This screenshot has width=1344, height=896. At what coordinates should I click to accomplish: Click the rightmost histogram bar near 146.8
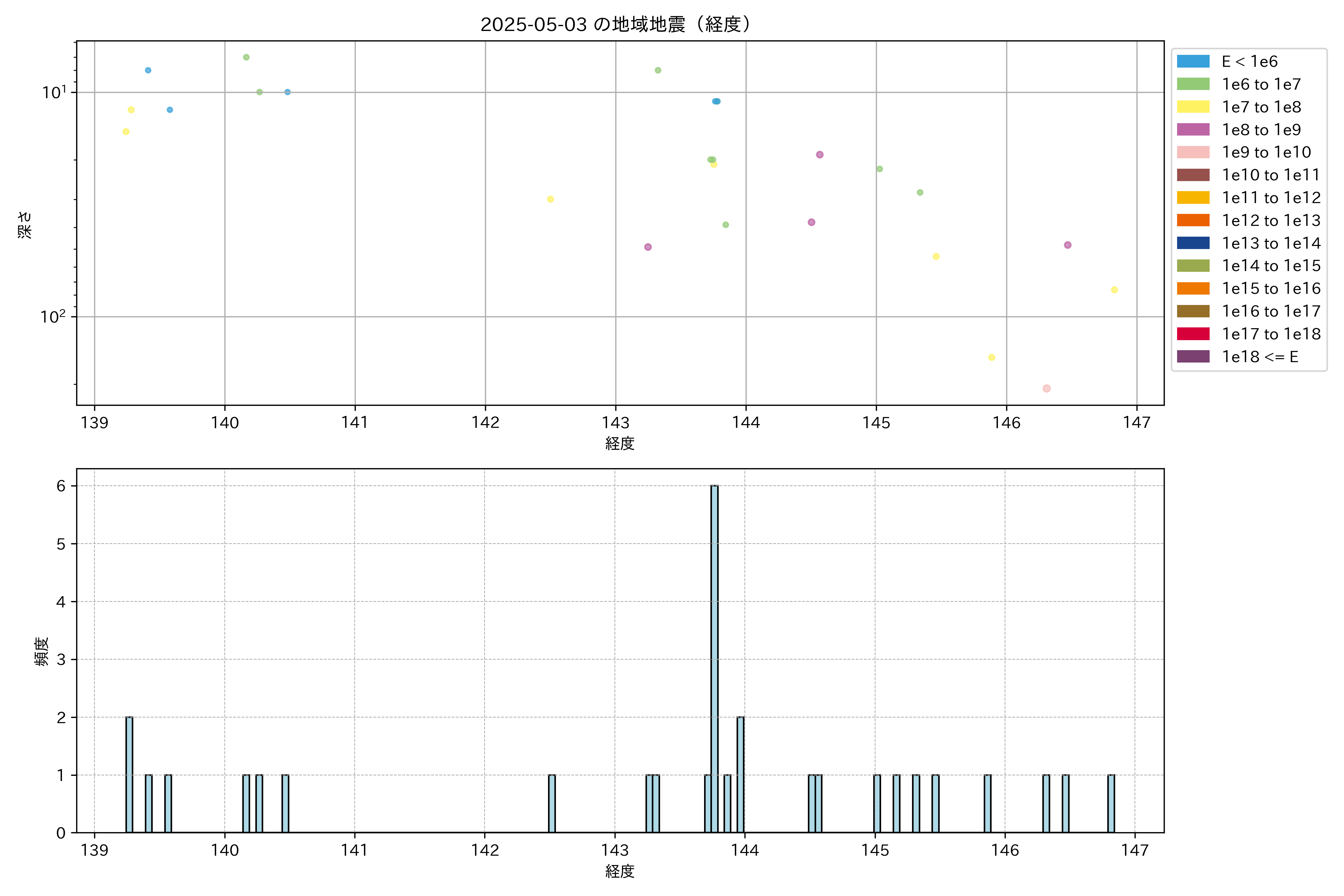[x=1111, y=803]
